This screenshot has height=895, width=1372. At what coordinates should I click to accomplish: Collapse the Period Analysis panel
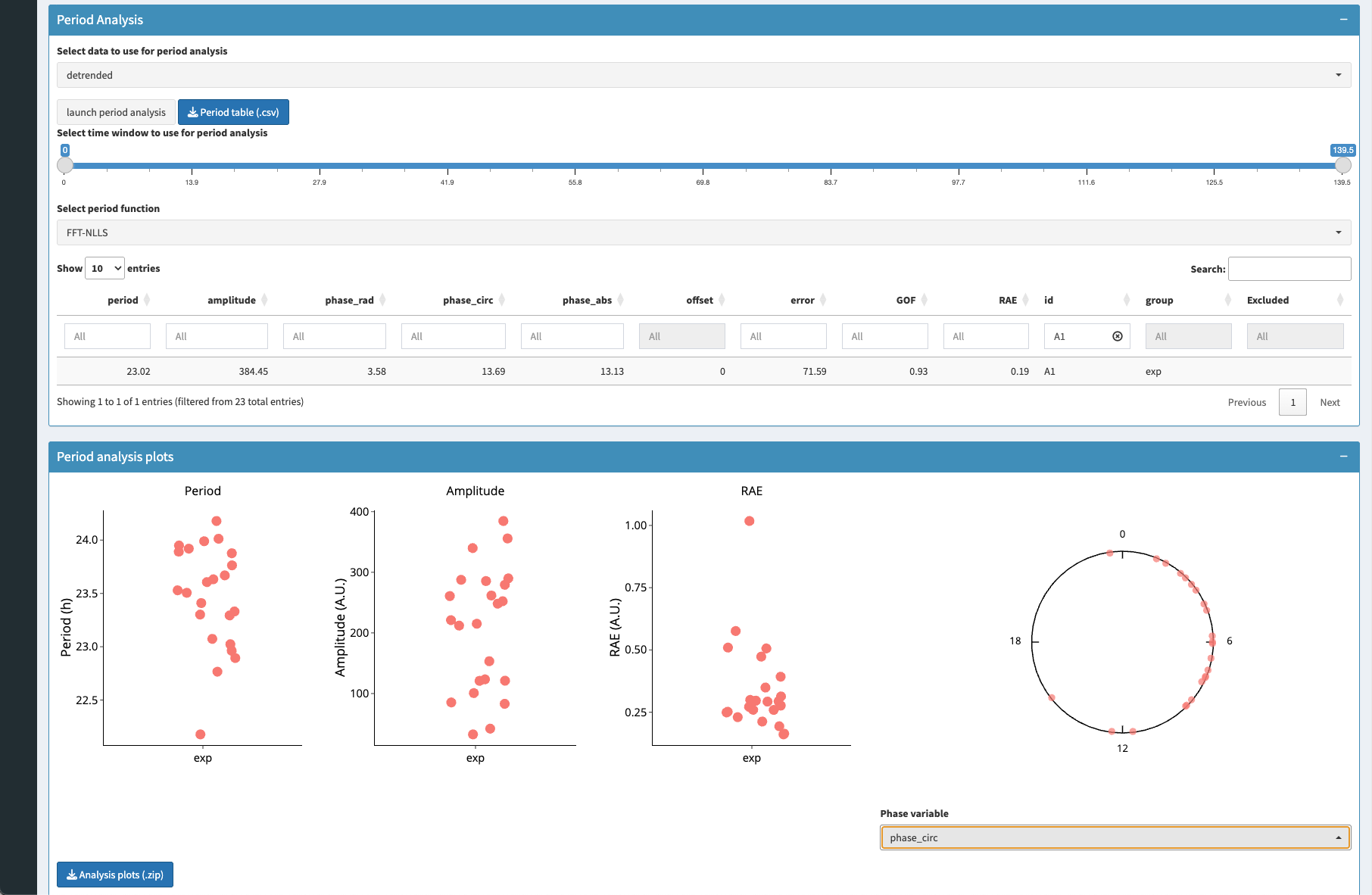pos(1343,20)
